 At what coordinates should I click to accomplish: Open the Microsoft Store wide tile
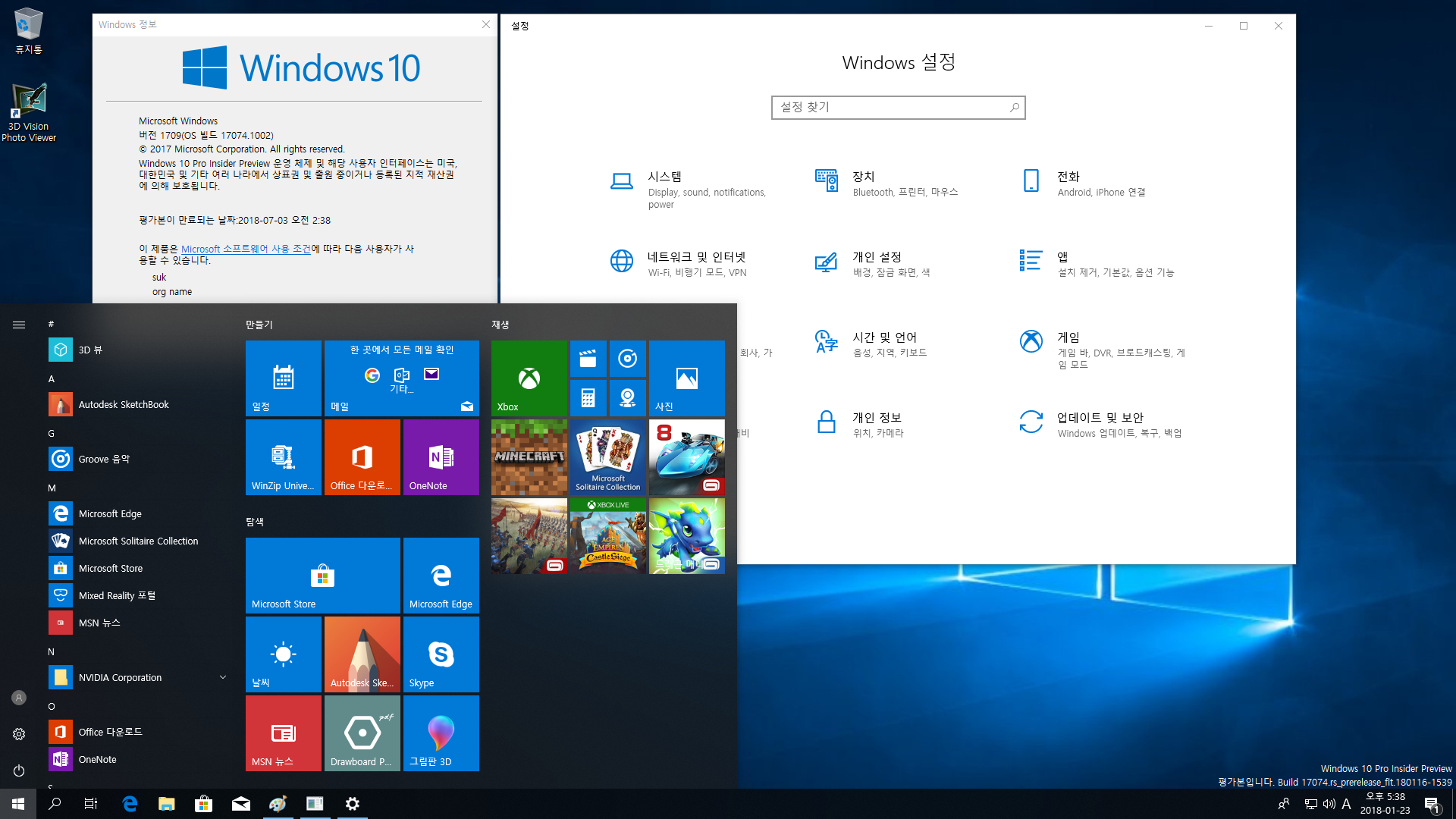[323, 576]
